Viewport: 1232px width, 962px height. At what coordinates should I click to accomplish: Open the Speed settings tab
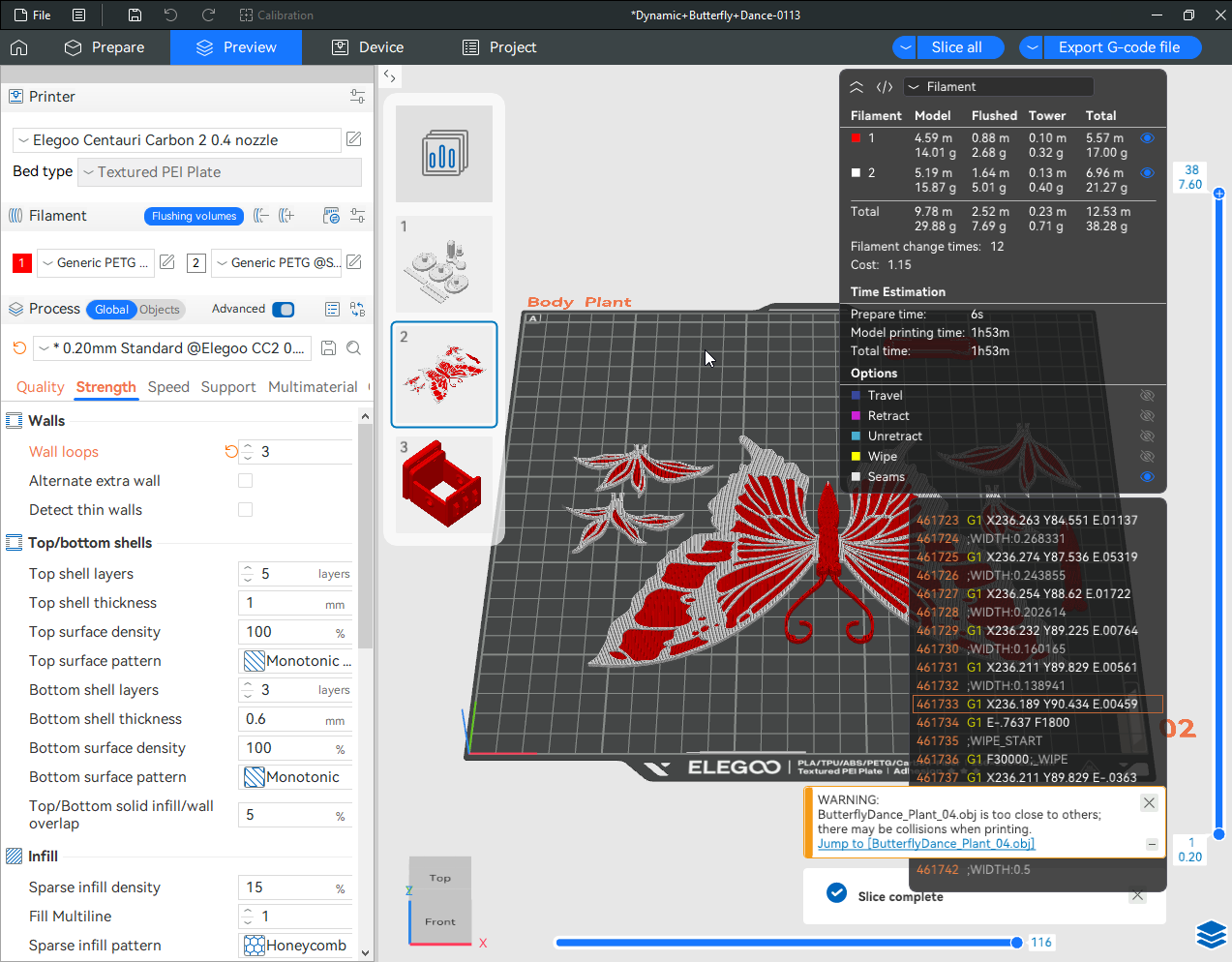(168, 387)
